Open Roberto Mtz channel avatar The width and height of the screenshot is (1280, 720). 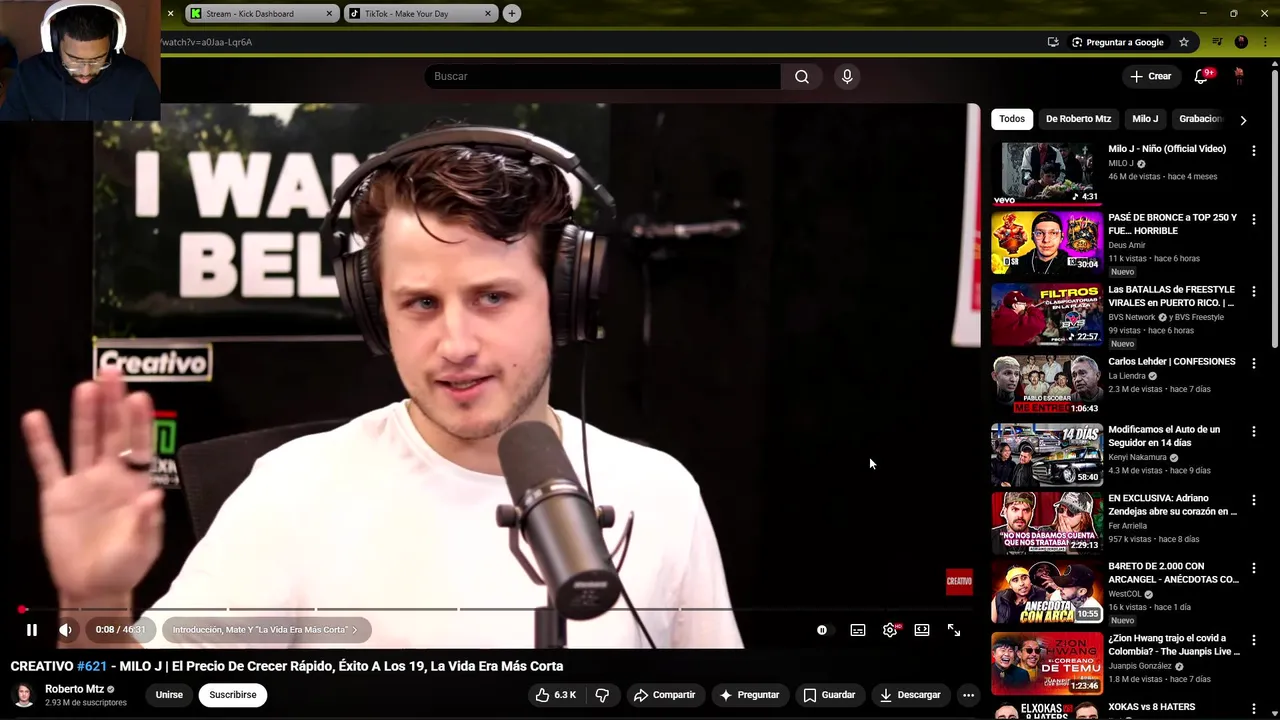click(23, 695)
